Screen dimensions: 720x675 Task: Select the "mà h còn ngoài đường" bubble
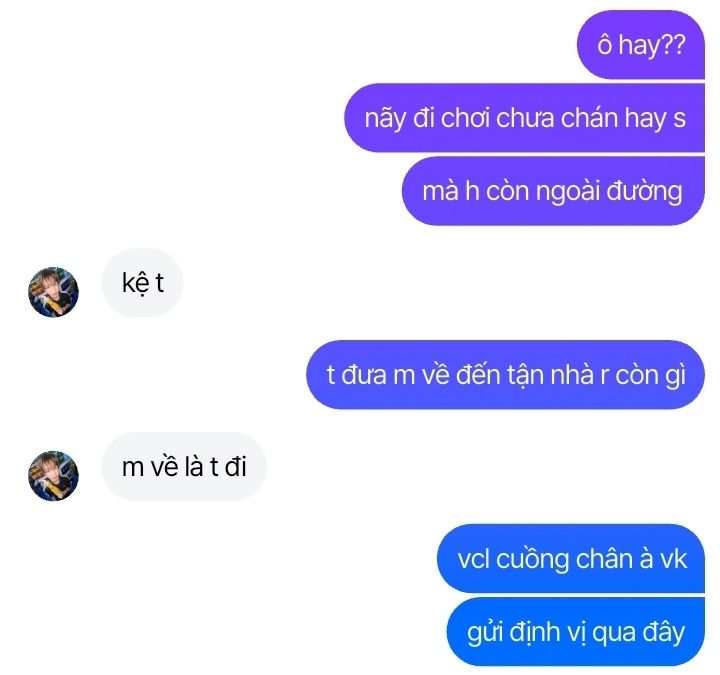[553, 191]
